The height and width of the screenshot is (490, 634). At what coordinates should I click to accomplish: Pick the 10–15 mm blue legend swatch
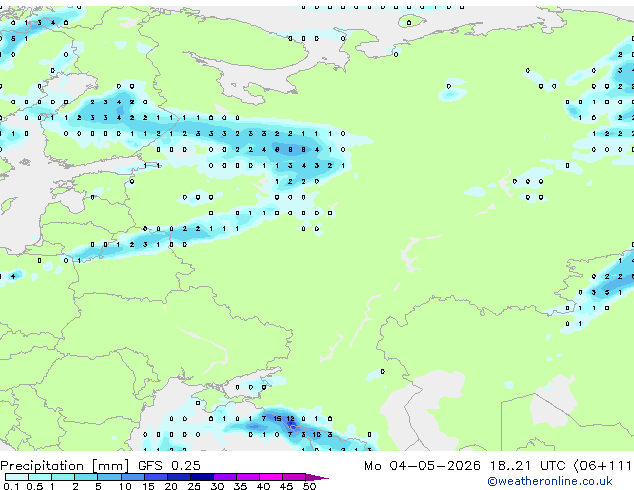pos(132,477)
